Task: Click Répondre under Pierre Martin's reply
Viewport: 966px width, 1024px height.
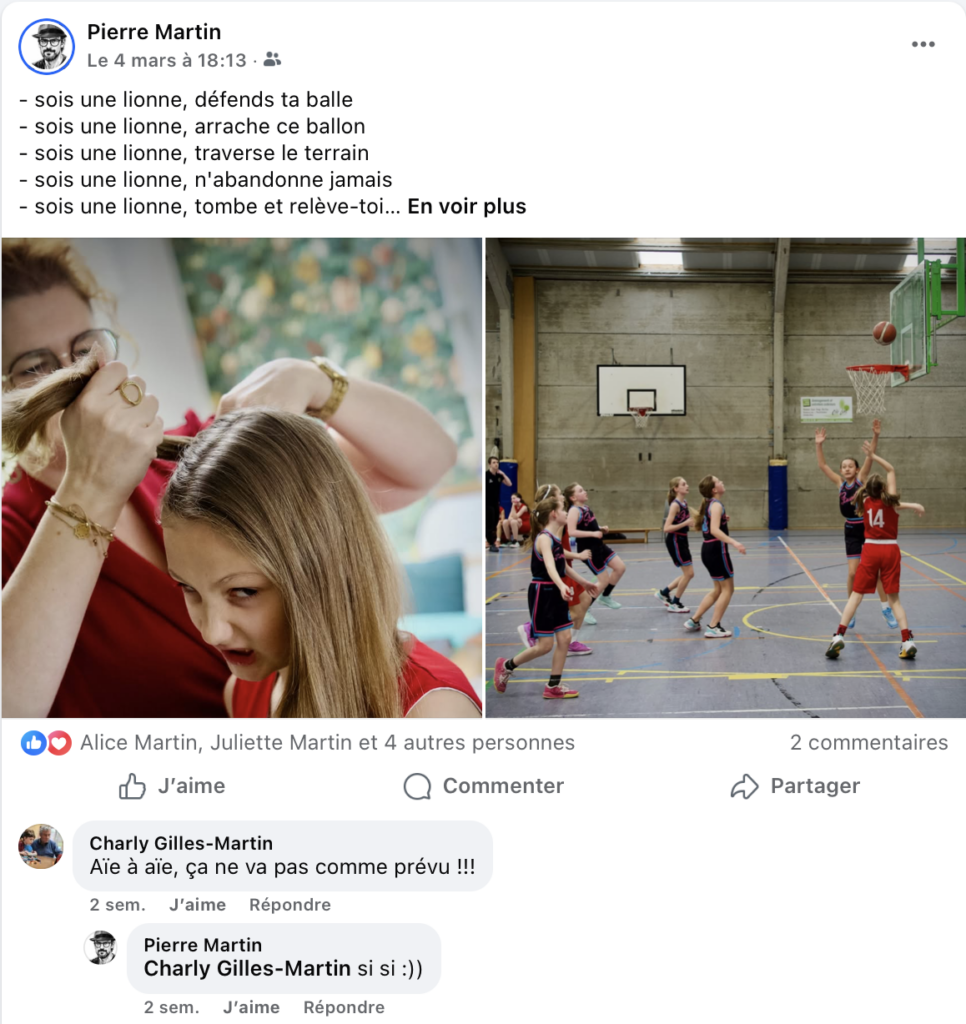Action: click(344, 1007)
